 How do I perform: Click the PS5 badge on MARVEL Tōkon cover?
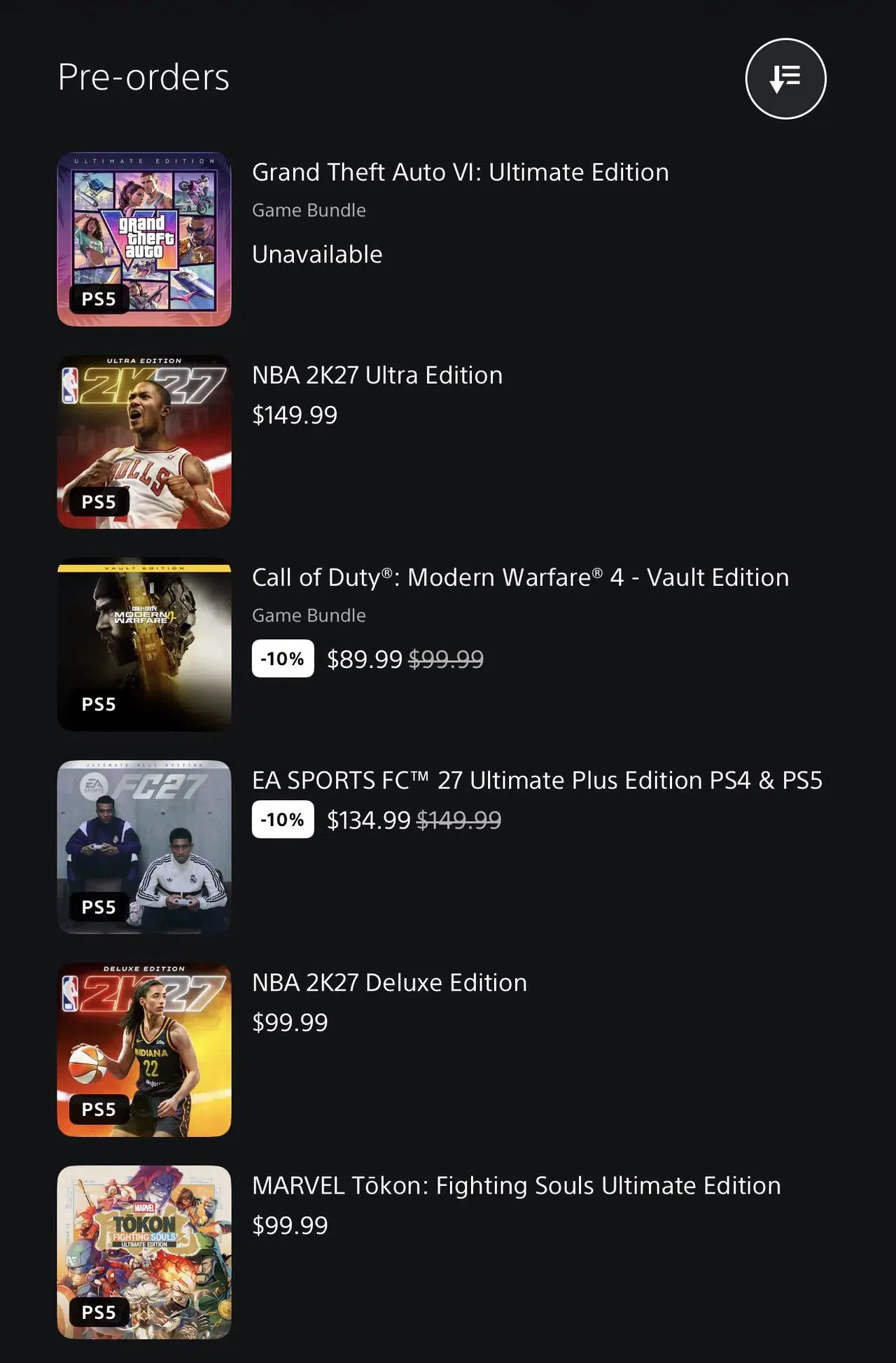(99, 1312)
